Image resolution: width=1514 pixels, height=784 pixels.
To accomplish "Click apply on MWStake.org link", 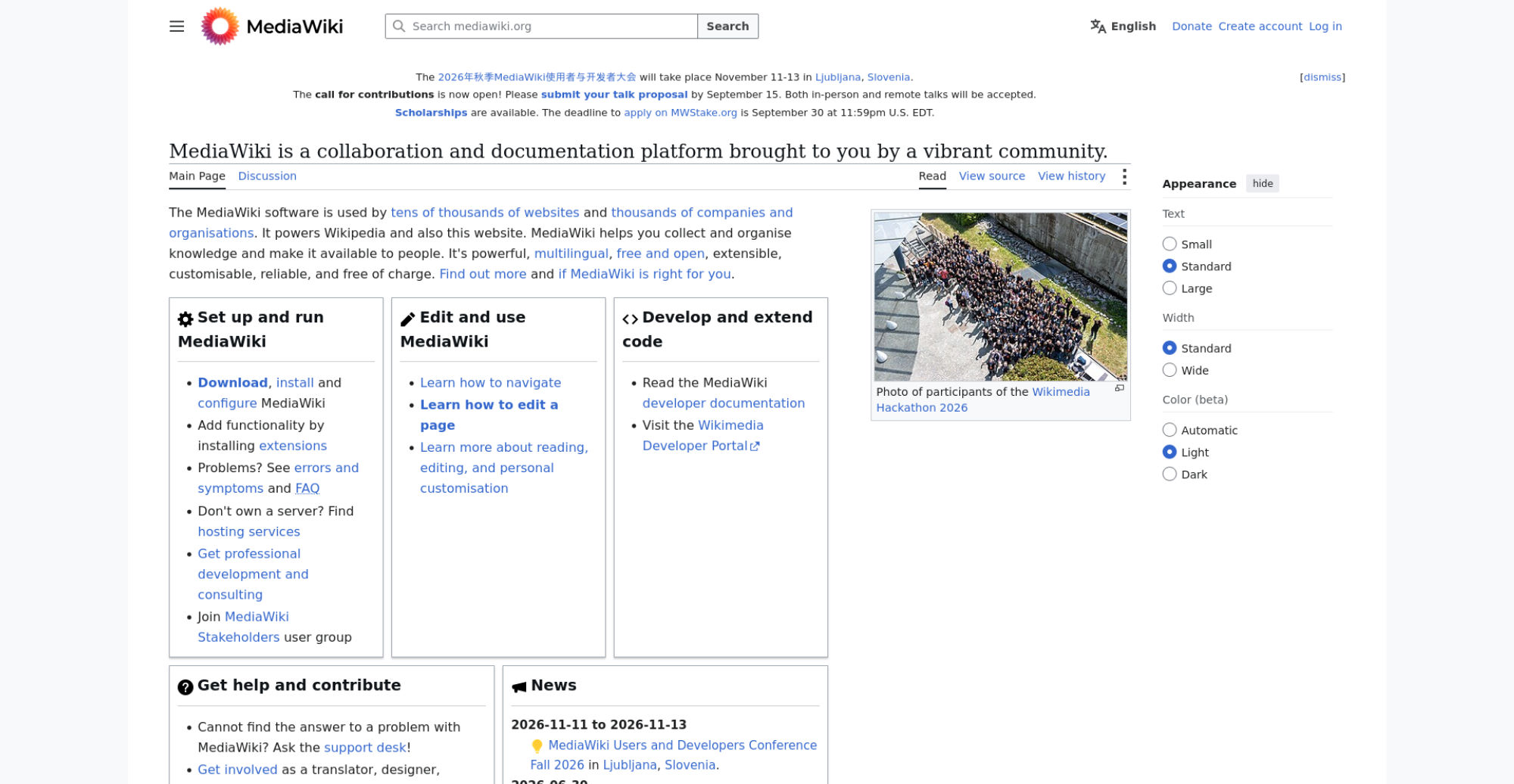I will [x=680, y=113].
